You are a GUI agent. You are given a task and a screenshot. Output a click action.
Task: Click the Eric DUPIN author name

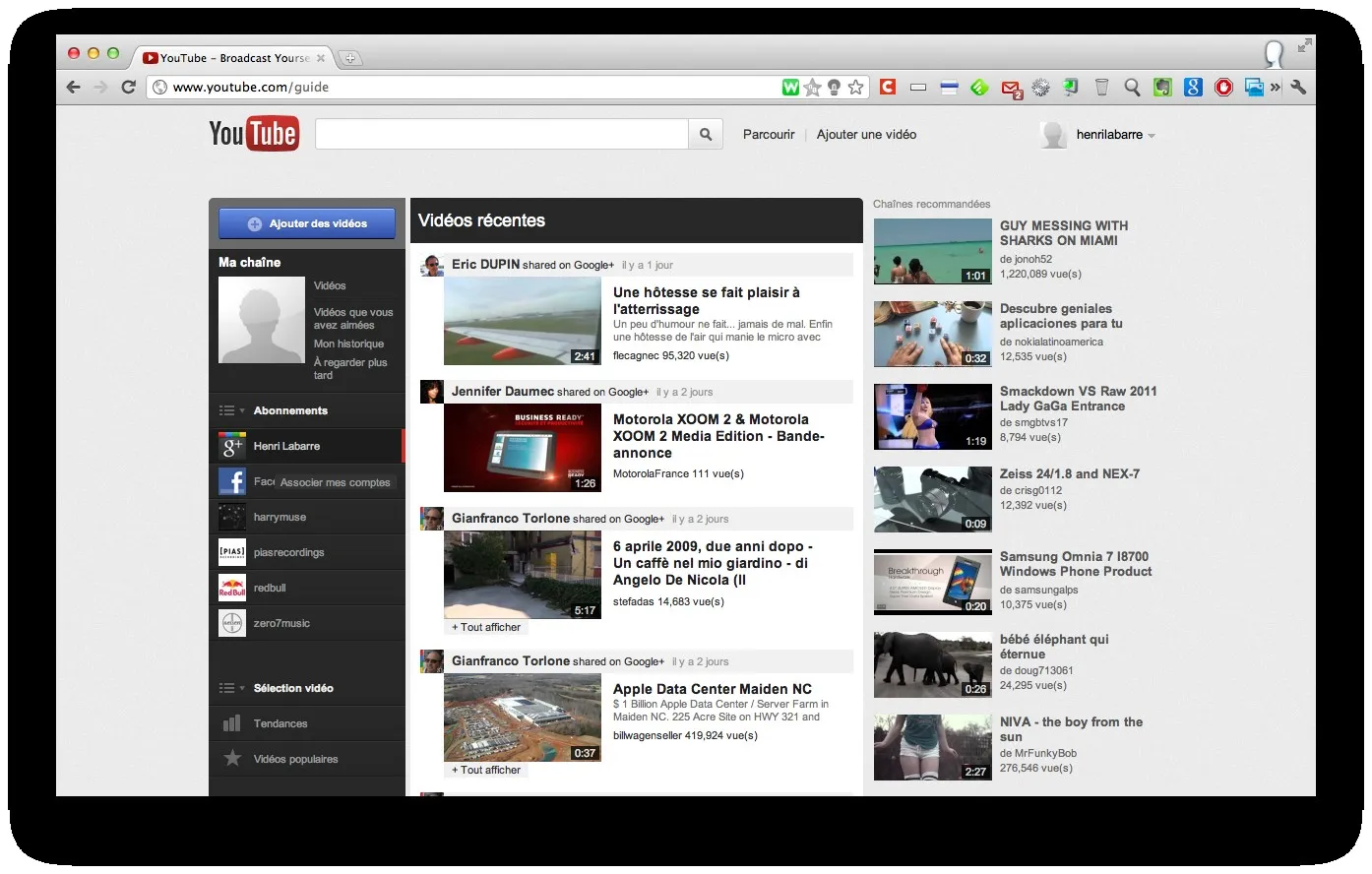pos(485,264)
